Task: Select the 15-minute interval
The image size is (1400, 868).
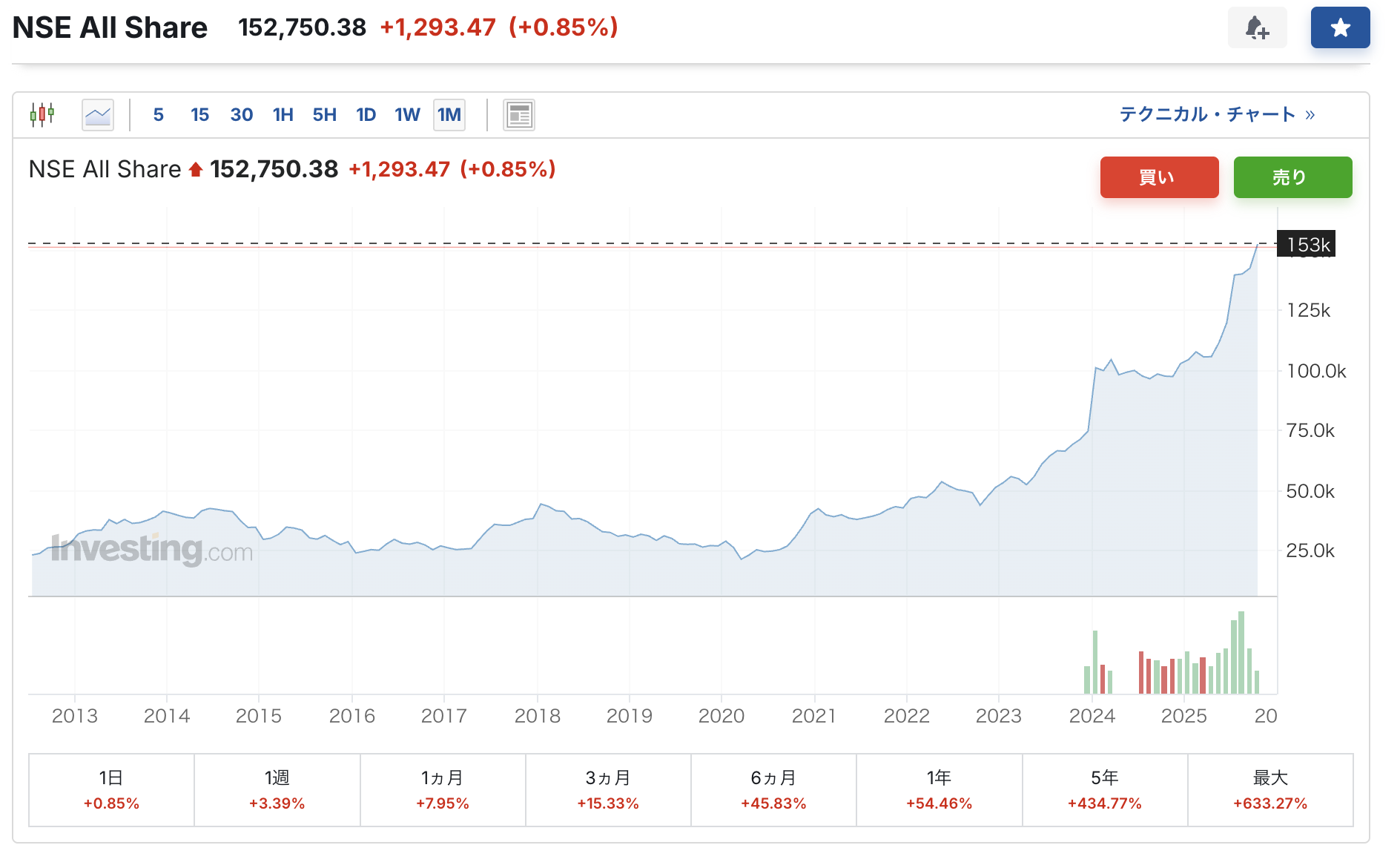Action: pos(199,115)
